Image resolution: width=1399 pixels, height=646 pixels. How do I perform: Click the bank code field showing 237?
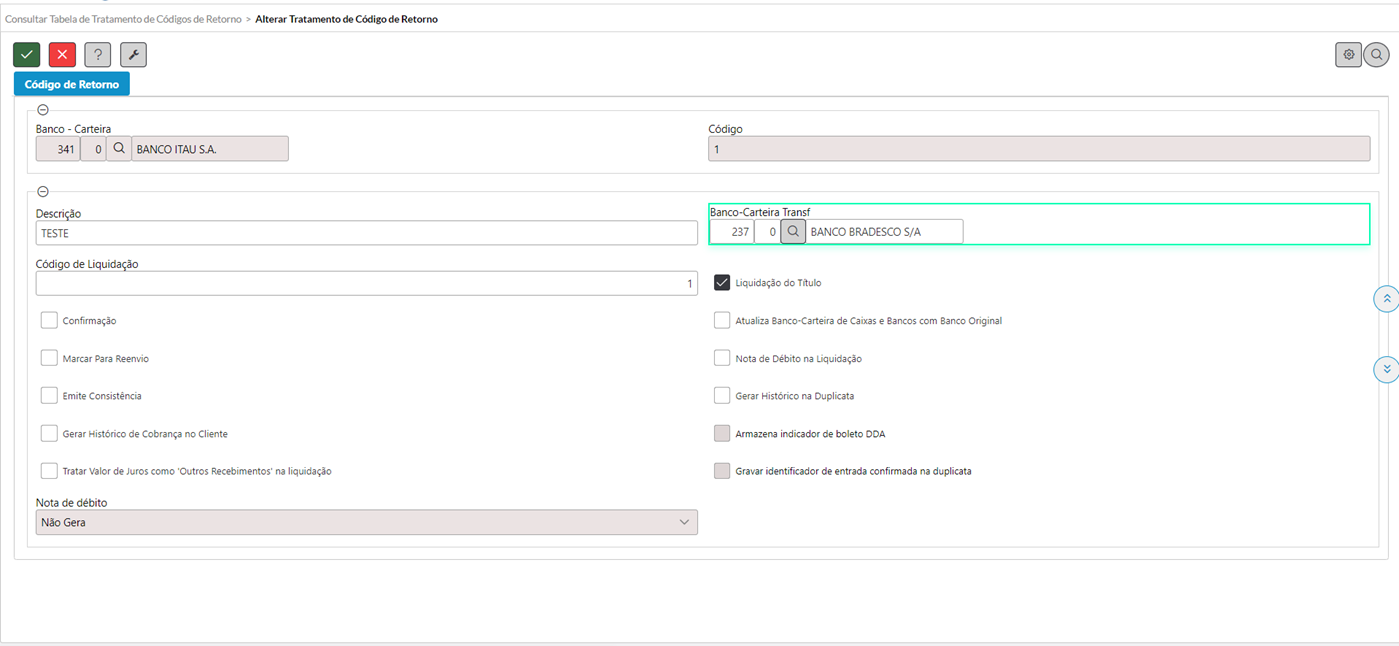tap(732, 231)
